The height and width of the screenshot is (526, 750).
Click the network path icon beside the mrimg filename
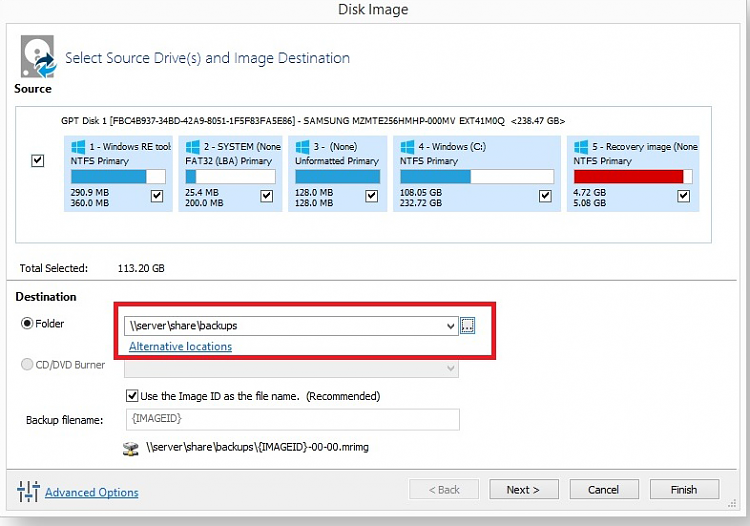click(131, 449)
